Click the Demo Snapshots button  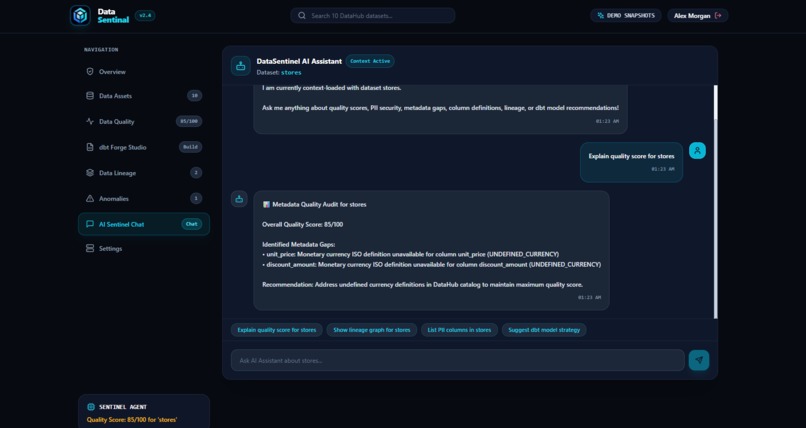pyautogui.click(x=626, y=15)
